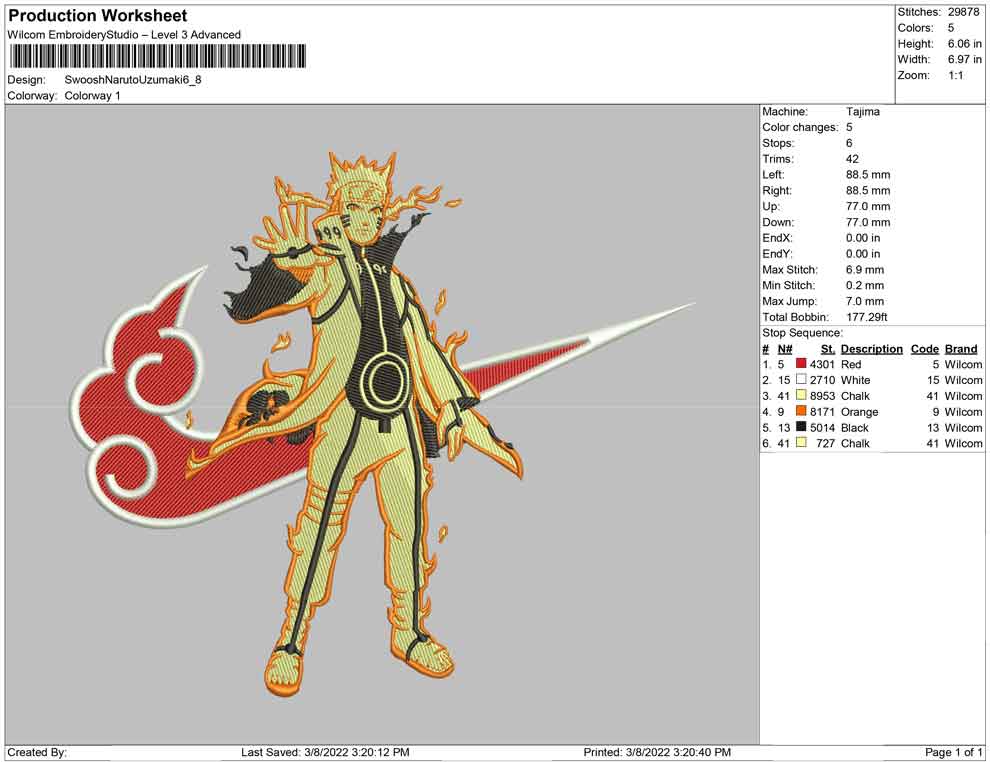990x762 pixels.
Task: Click the Production Worksheet title
Action: click(x=97, y=16)
